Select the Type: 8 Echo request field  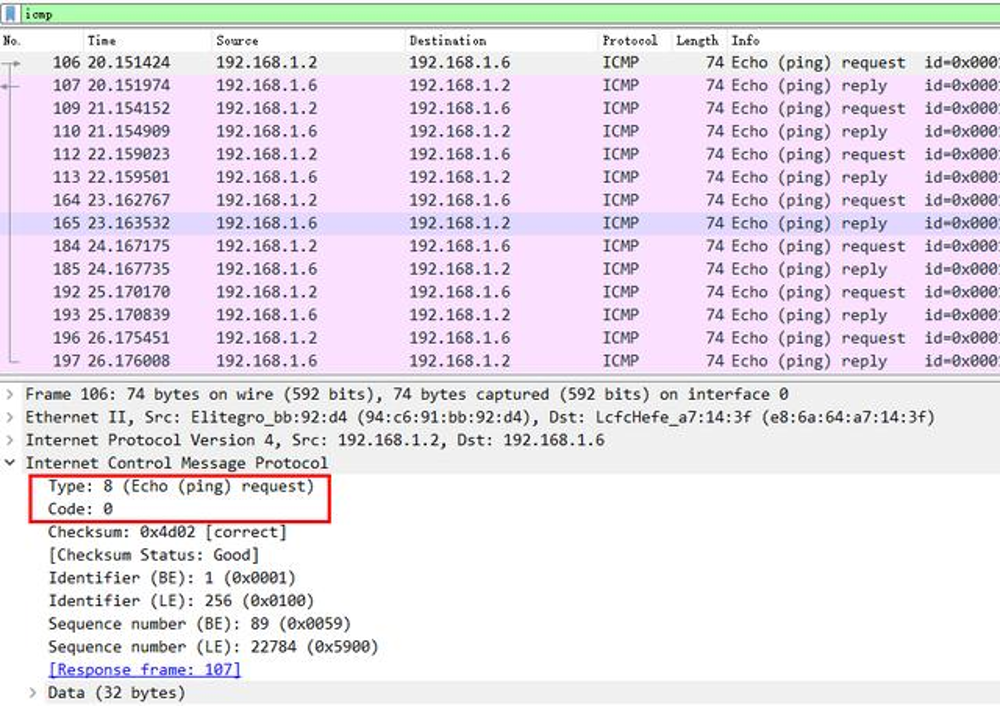pos(180,487)
